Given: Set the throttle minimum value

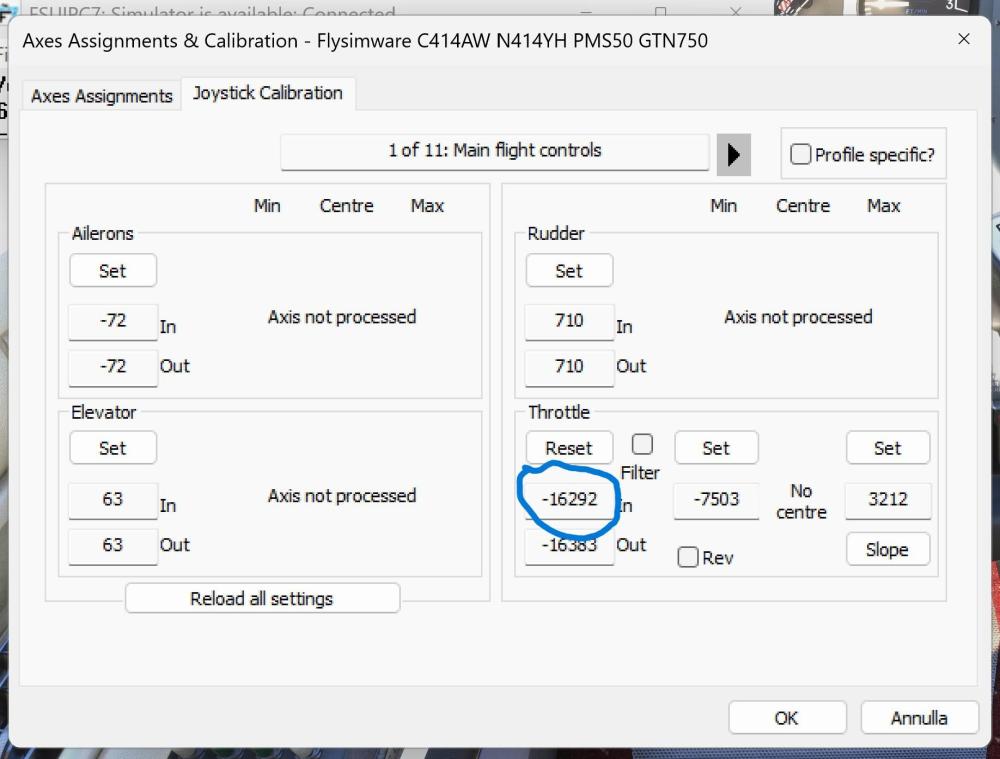Looking at the screenshot, I should tap(716, 448).
